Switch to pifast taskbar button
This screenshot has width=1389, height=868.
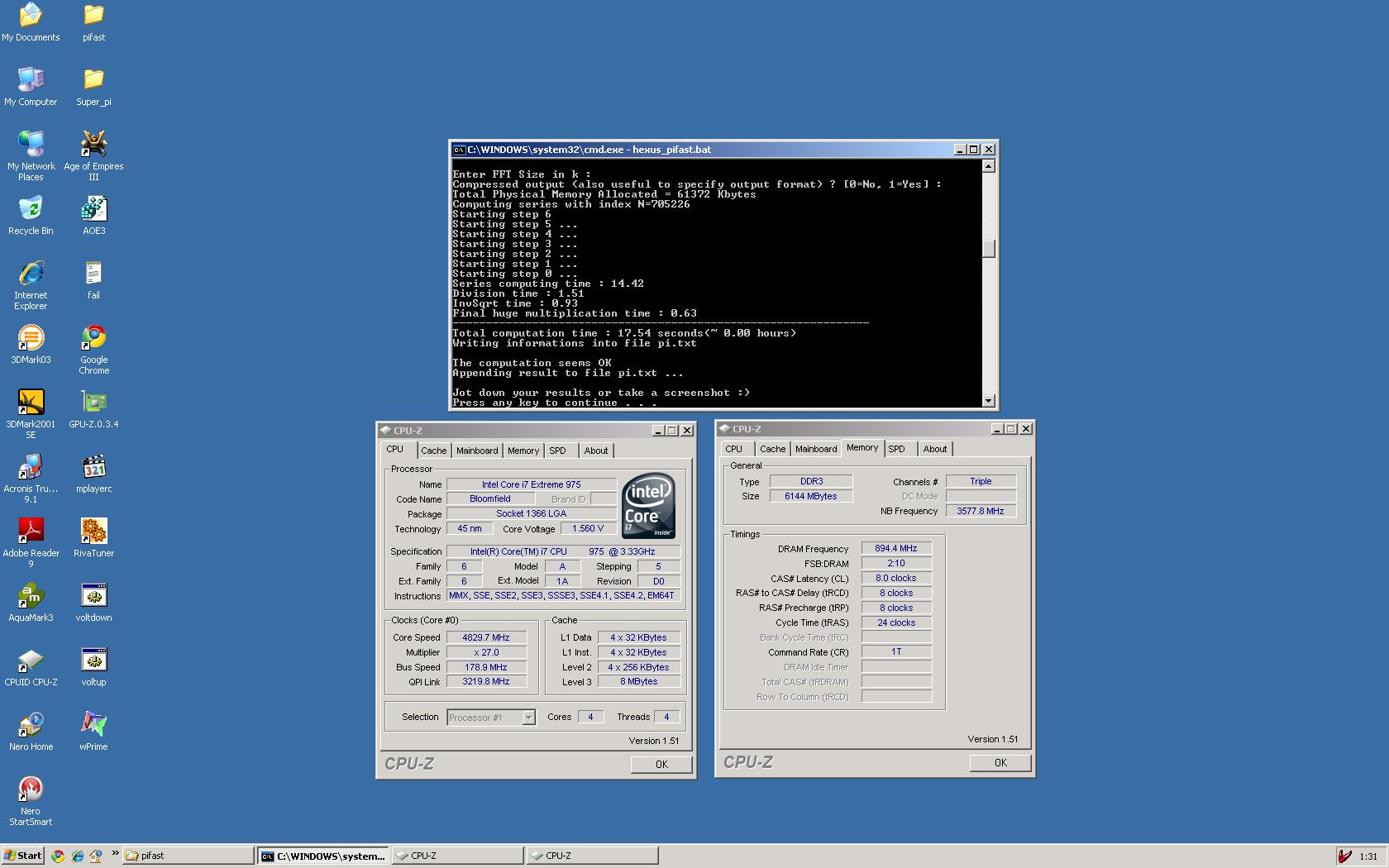click(189, 856)
